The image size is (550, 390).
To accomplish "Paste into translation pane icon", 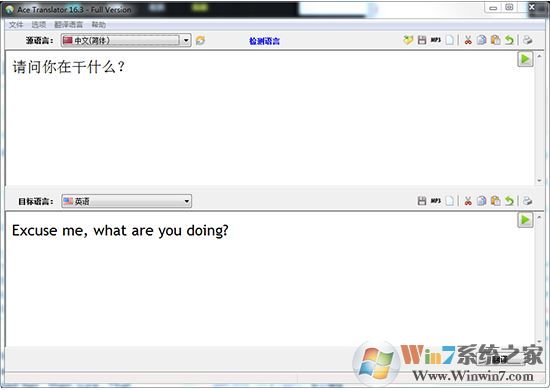I will tap(495, 201).
